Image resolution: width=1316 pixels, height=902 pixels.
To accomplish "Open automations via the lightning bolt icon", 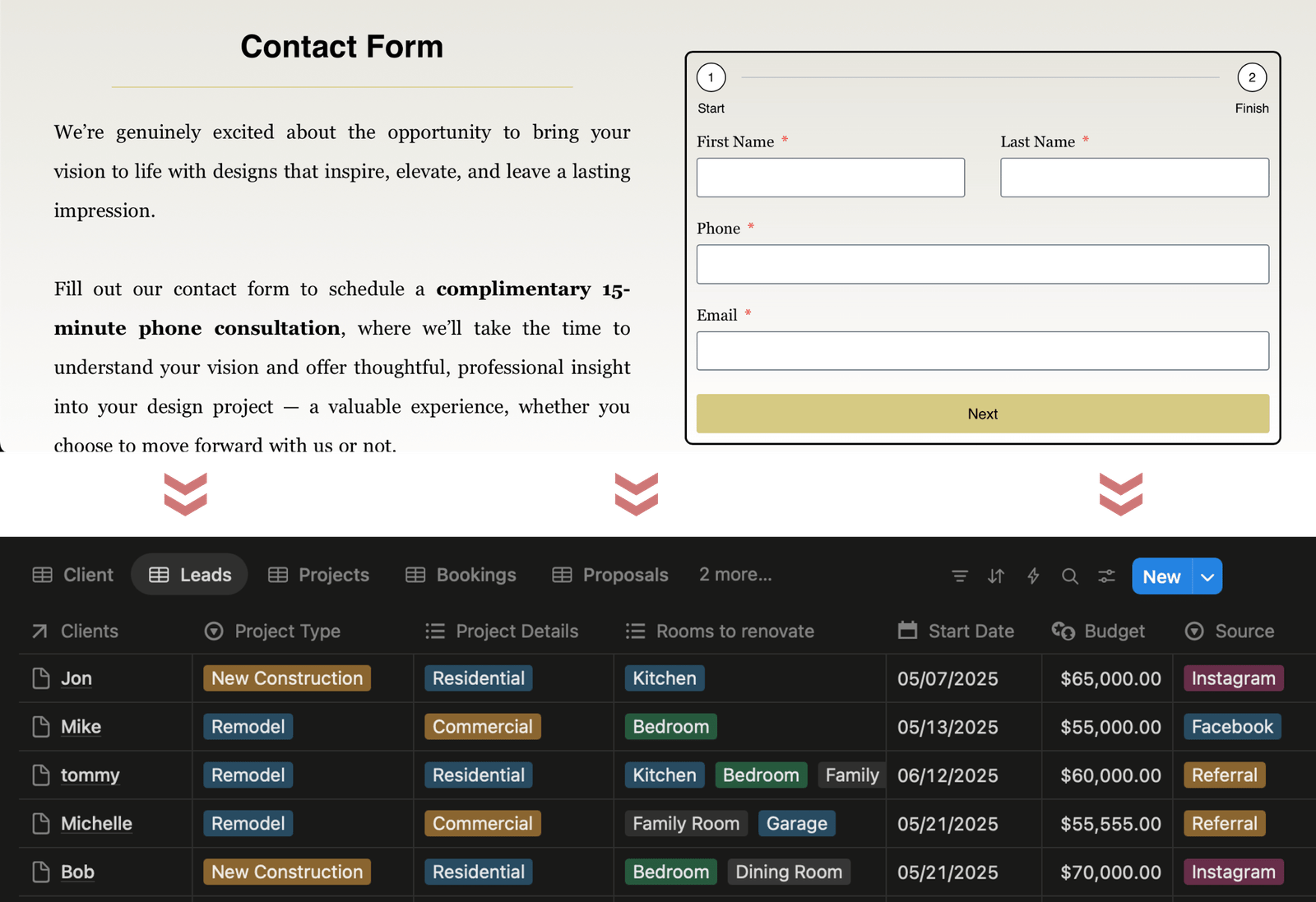I will [x=1033, y=576].
